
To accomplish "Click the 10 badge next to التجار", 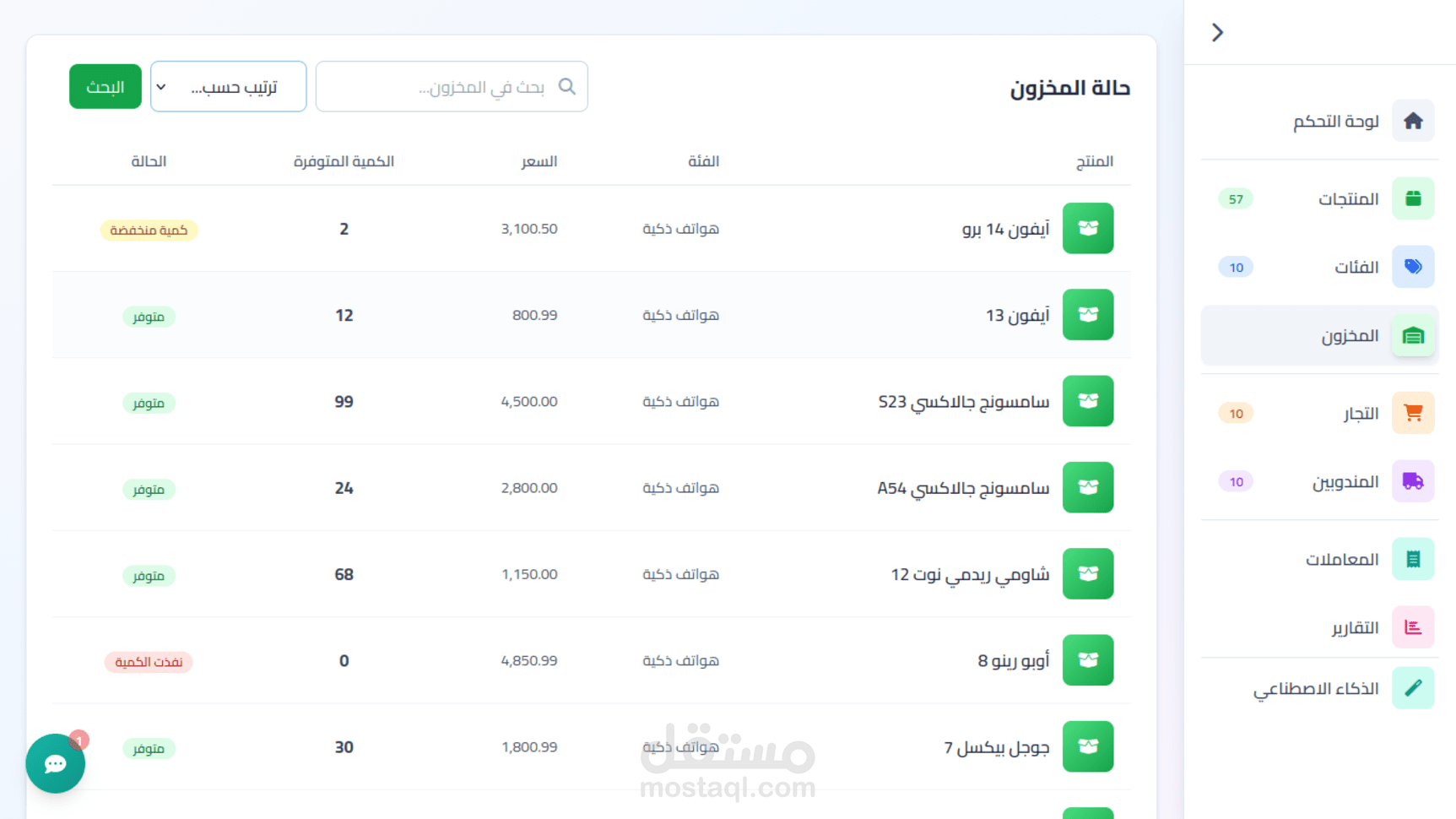I will (x=1236, y=414).
